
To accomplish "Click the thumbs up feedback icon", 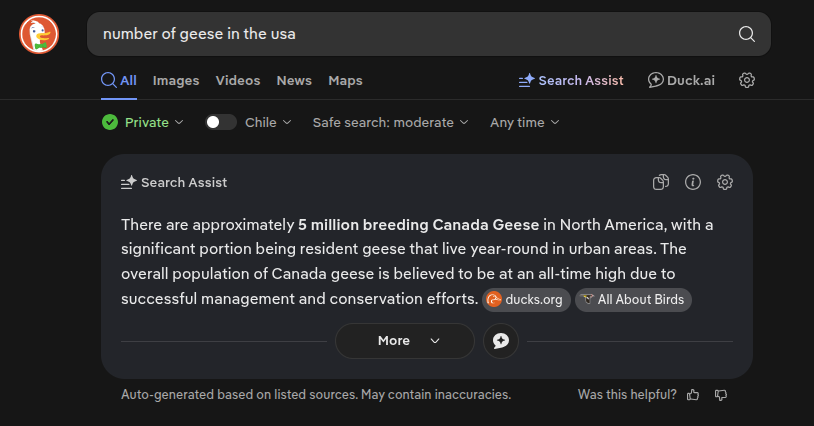I will click(693, 395).
